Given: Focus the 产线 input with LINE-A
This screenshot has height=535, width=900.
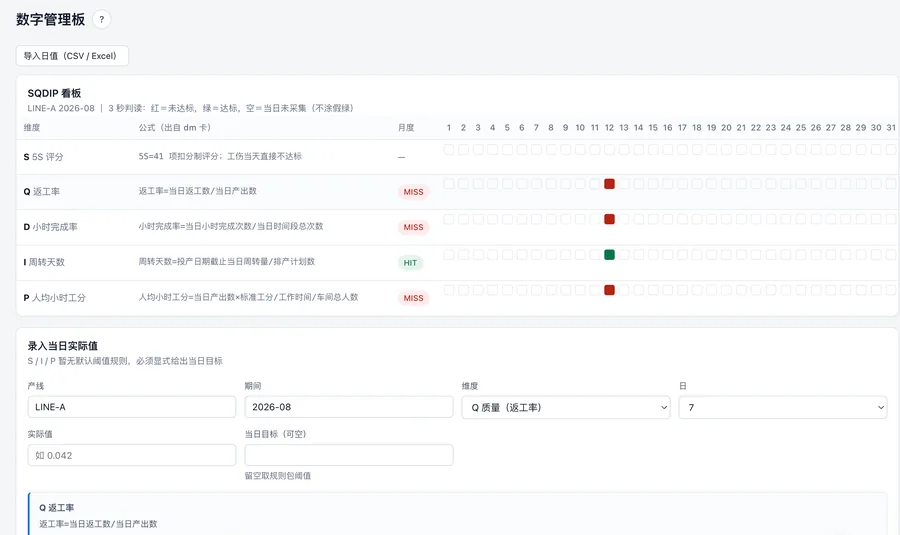Looking at the screenshot, I should [131, 407].
